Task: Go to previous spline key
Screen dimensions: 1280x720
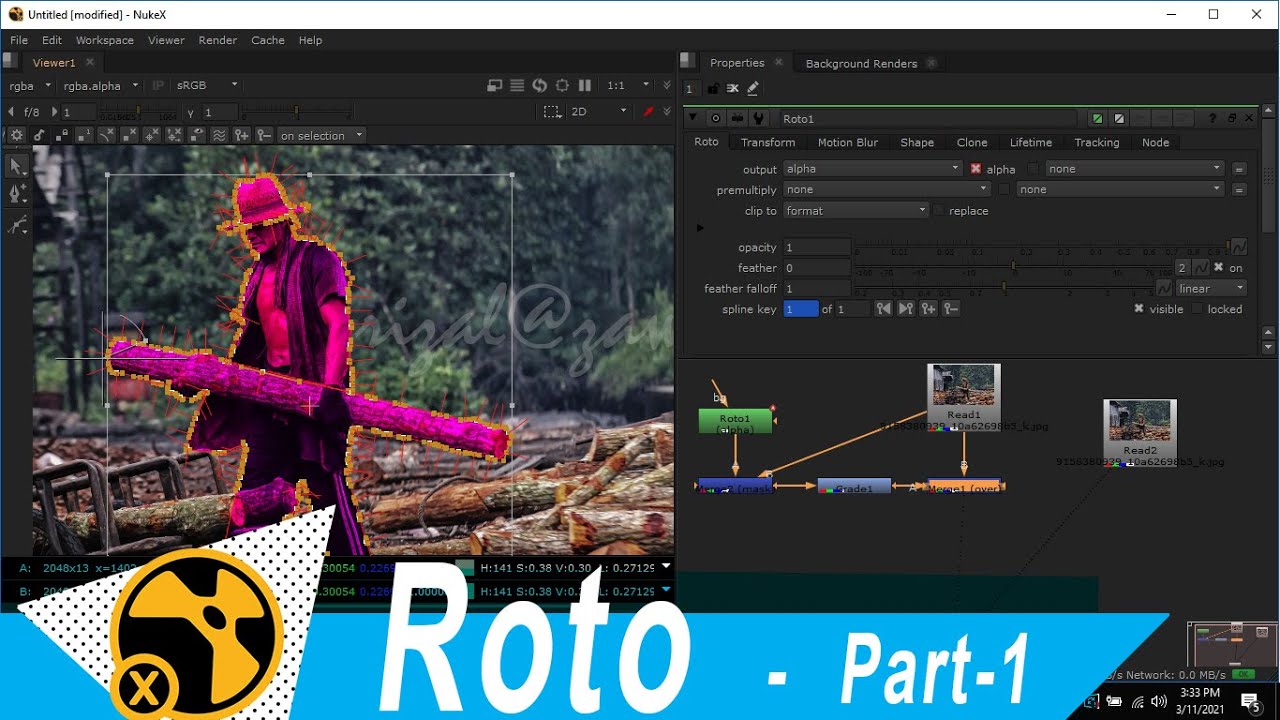Action: click(x=884, y=309)
